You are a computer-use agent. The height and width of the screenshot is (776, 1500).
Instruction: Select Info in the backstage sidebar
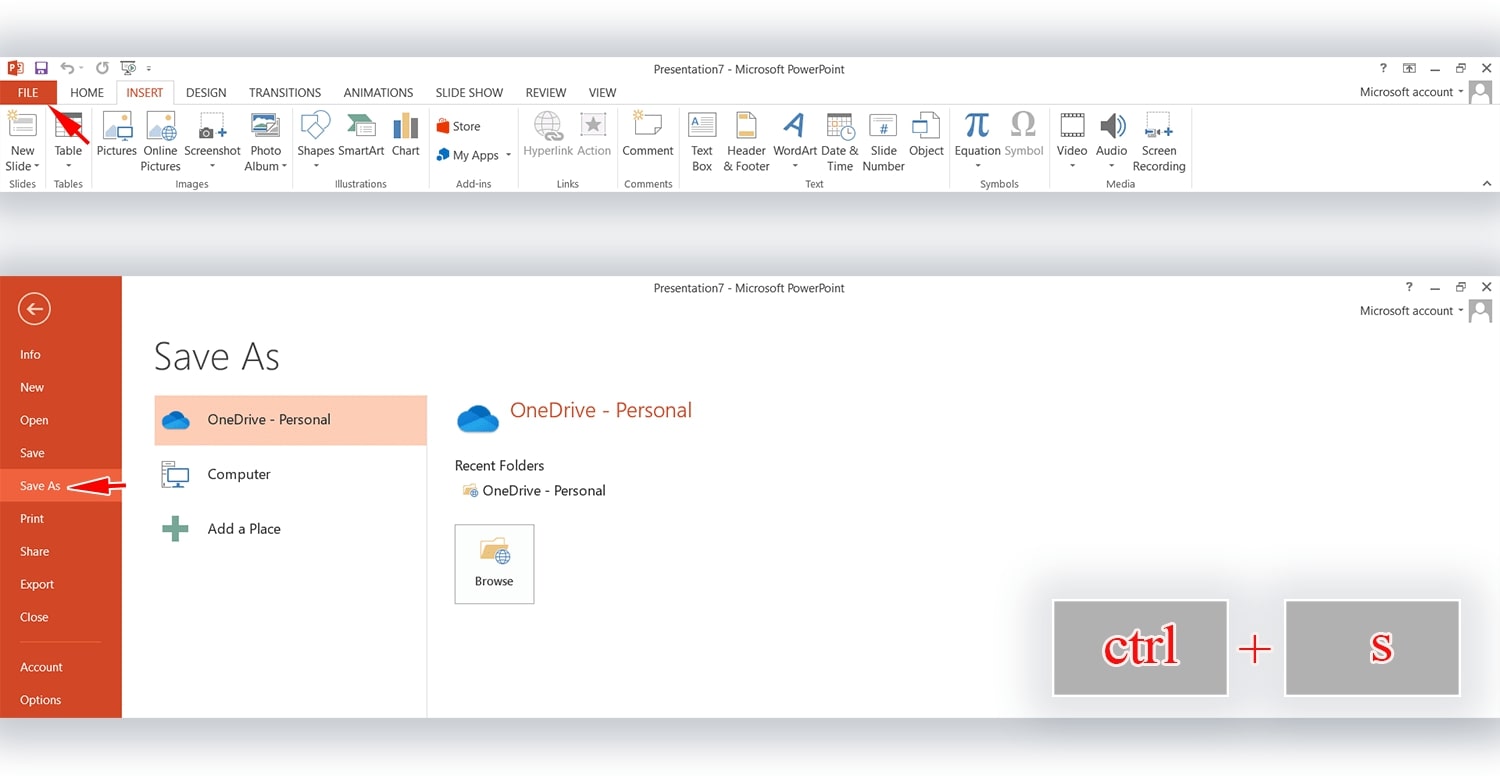click(61, 354)
